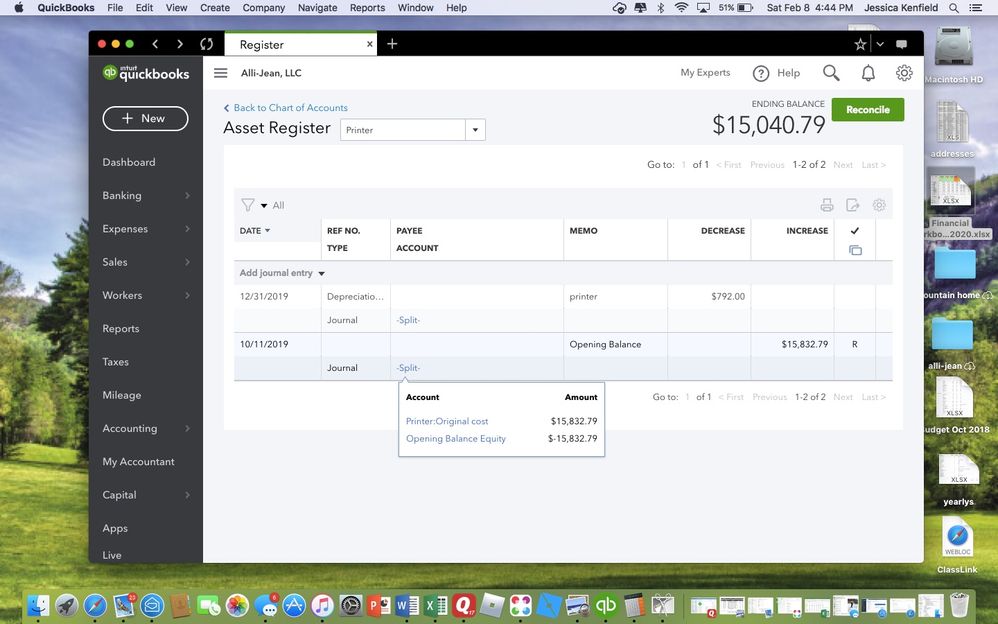Click the QuickBooks search magnifier icon

tap(831, 73)
